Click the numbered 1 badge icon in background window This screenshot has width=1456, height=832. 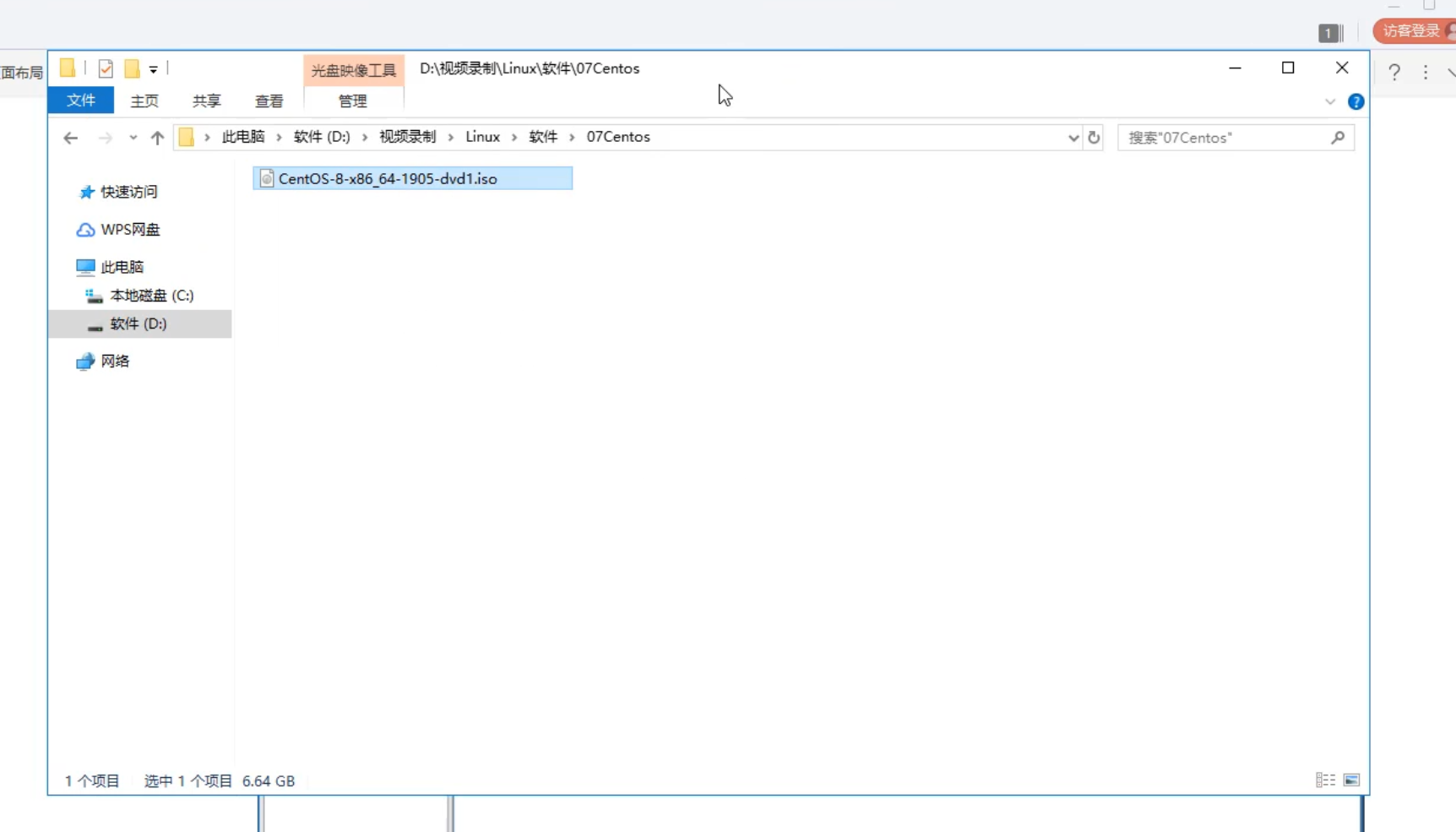tap(1330, 33)
